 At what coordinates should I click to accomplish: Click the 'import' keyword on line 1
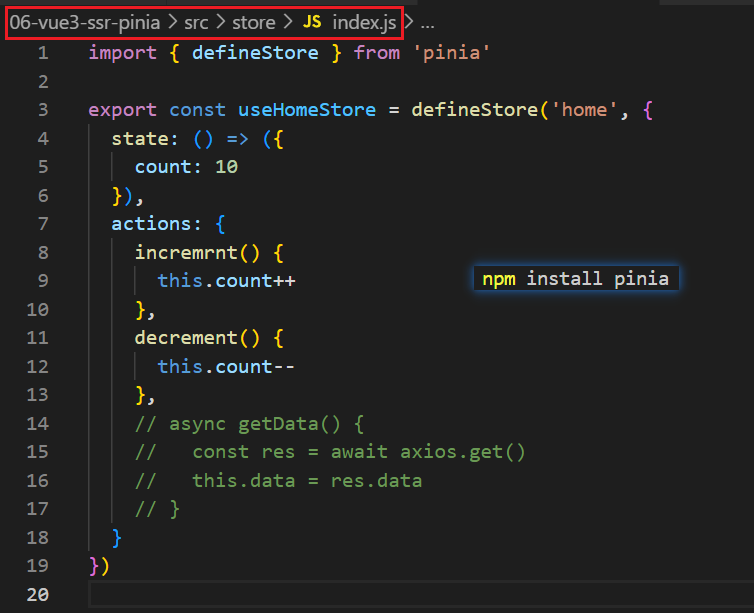coord(123,53)
